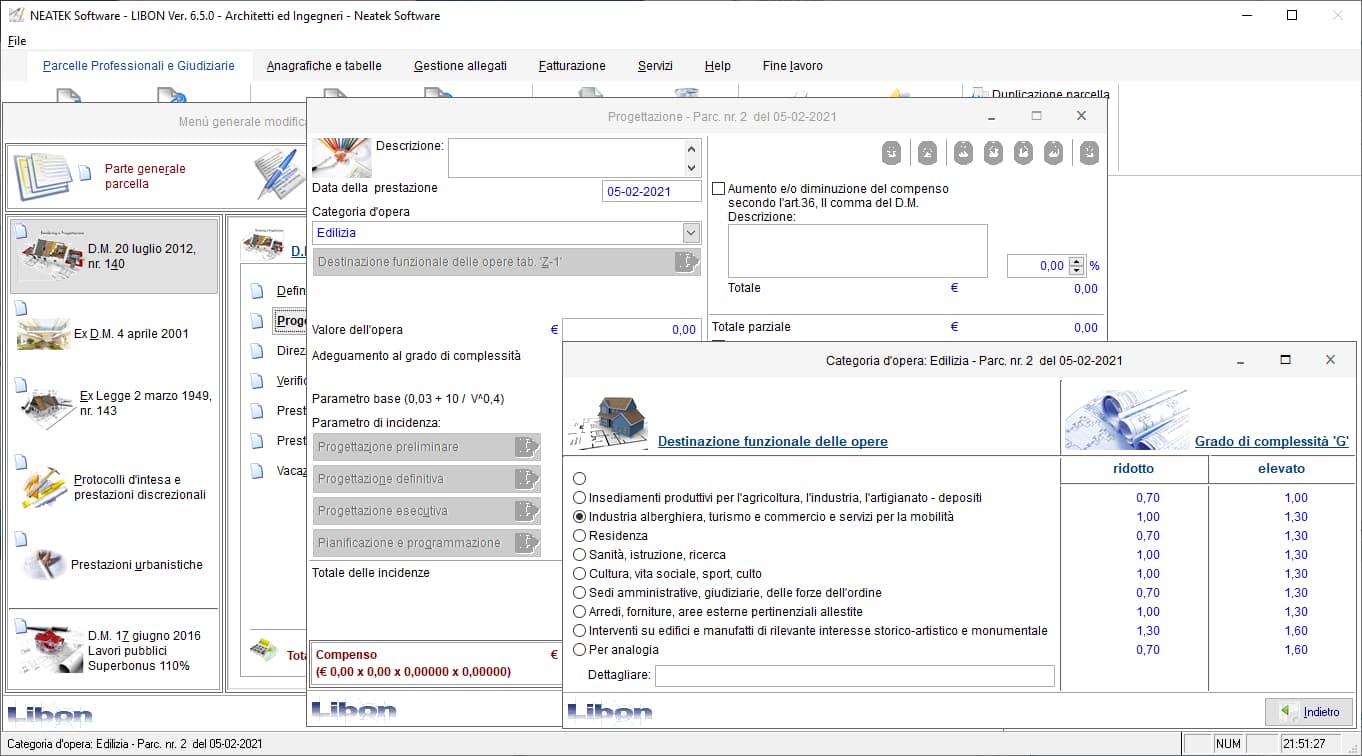1362x756 pixels.
Task: Click the NEATEK app icon in the title bar
Action: pos(16,15)
